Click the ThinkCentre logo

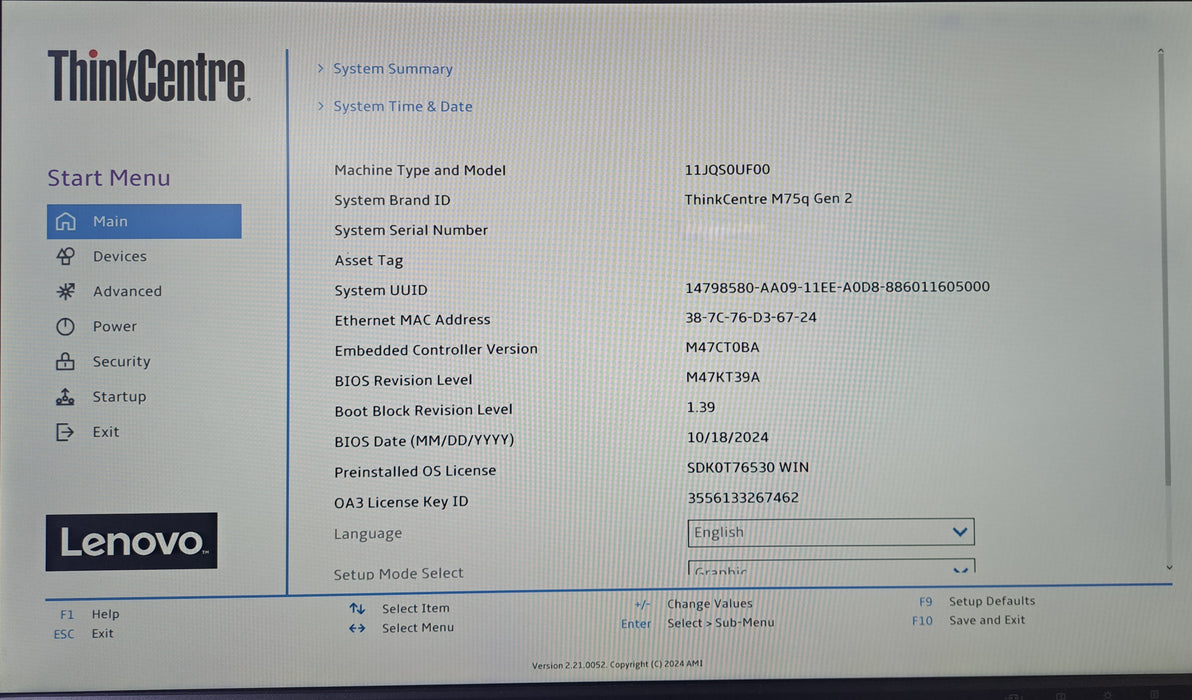[148, 75]
